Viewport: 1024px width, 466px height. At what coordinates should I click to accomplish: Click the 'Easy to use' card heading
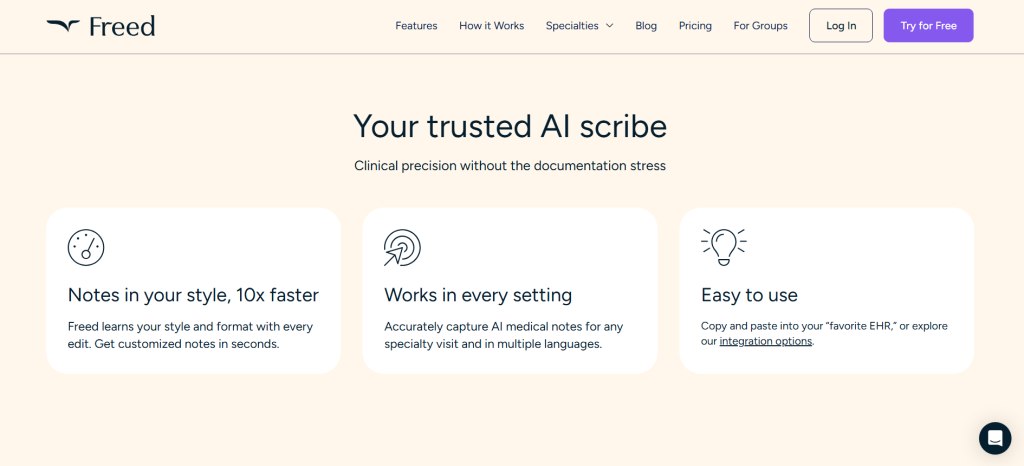point(749,295)
